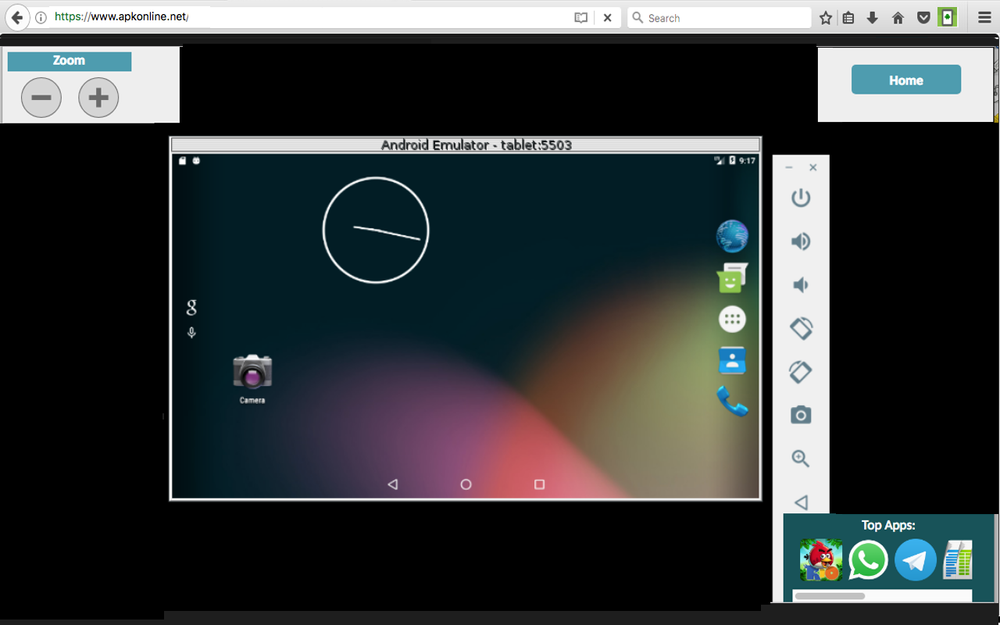The height and width of the screenshot is (625, 1000).
Task: Launch the Camera app
Action: click(252, 372)
